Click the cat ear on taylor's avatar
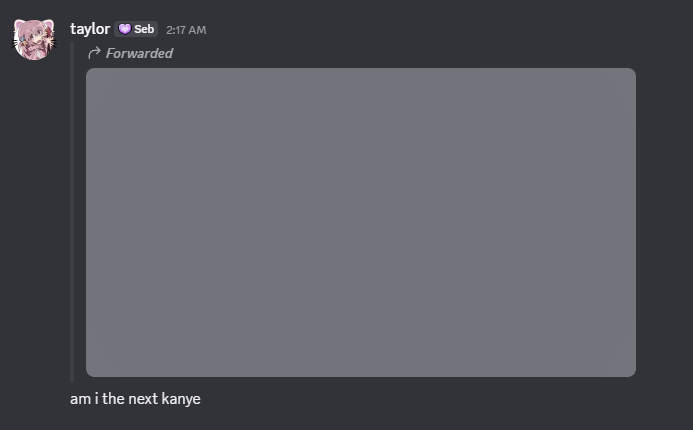Image resolution: width=693 pixels, height=430 pixels. click(x=21, y=25)
